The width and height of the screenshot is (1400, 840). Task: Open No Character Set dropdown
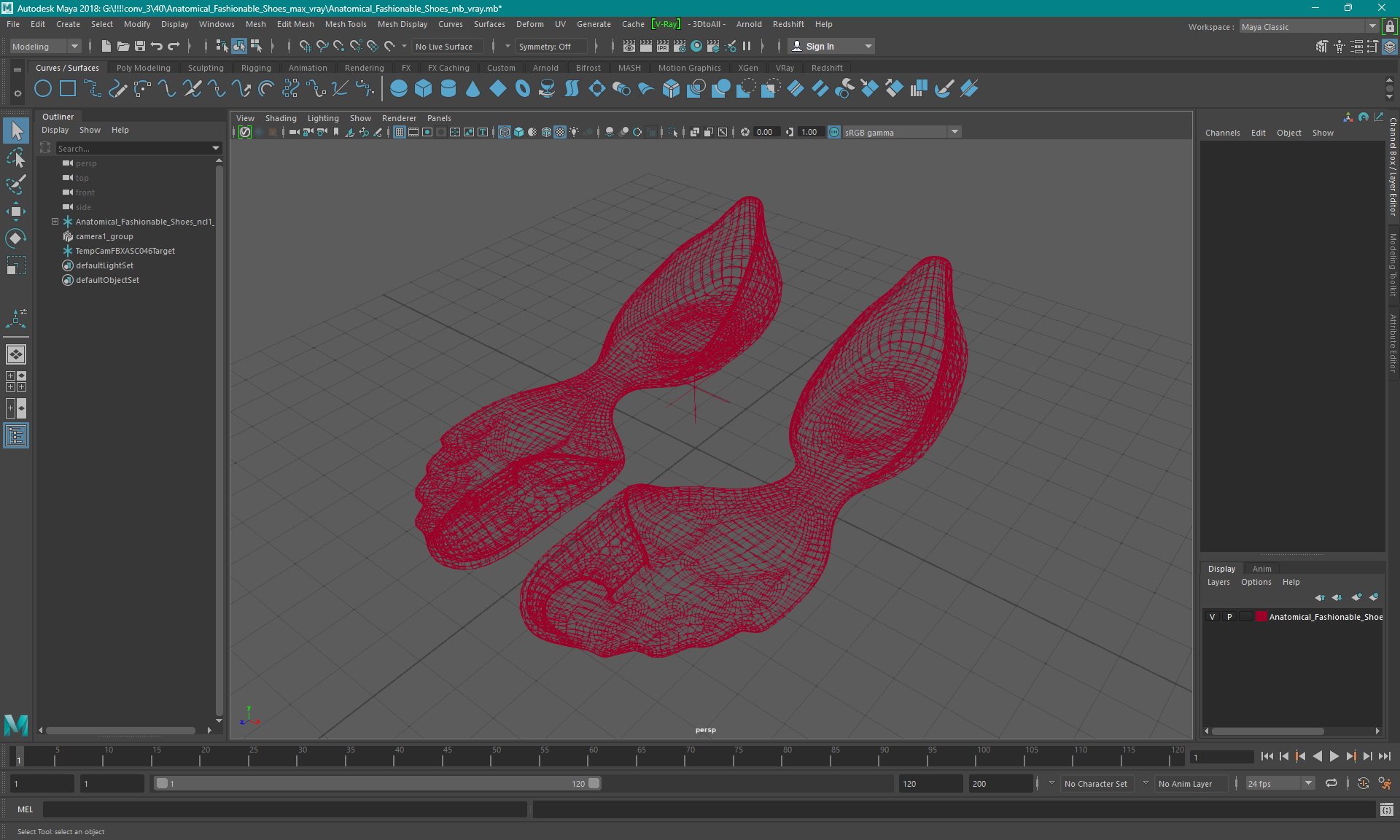[1096, 783]
